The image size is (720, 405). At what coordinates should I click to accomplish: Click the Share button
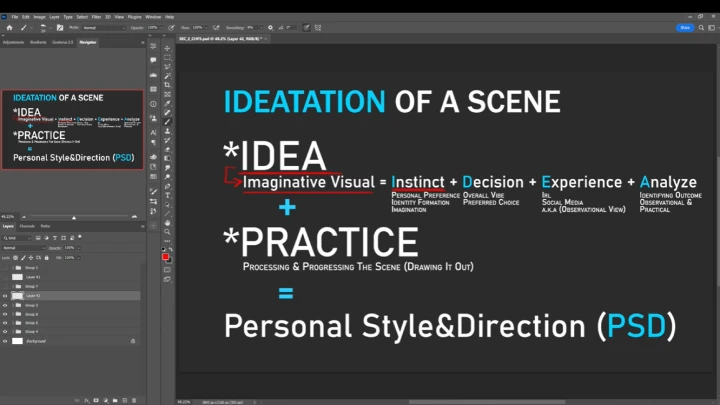(685, 28)
